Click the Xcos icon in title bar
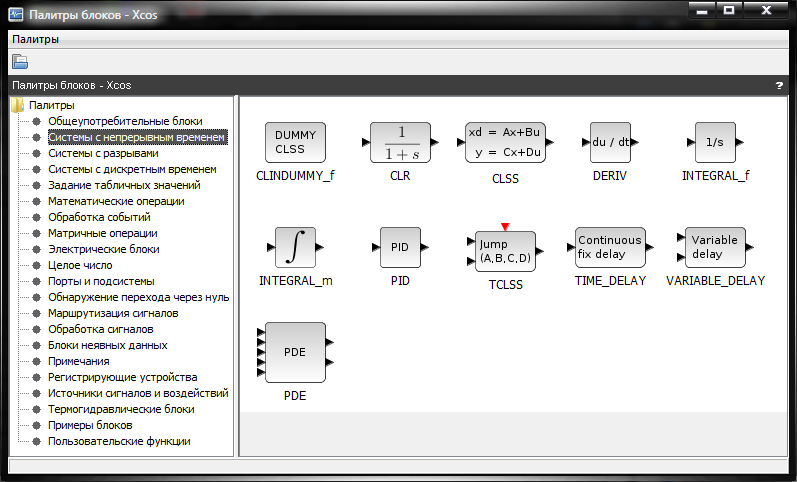The width and height of the screenshot is (797, 482). pyautogui.click(x=16, y=14)
